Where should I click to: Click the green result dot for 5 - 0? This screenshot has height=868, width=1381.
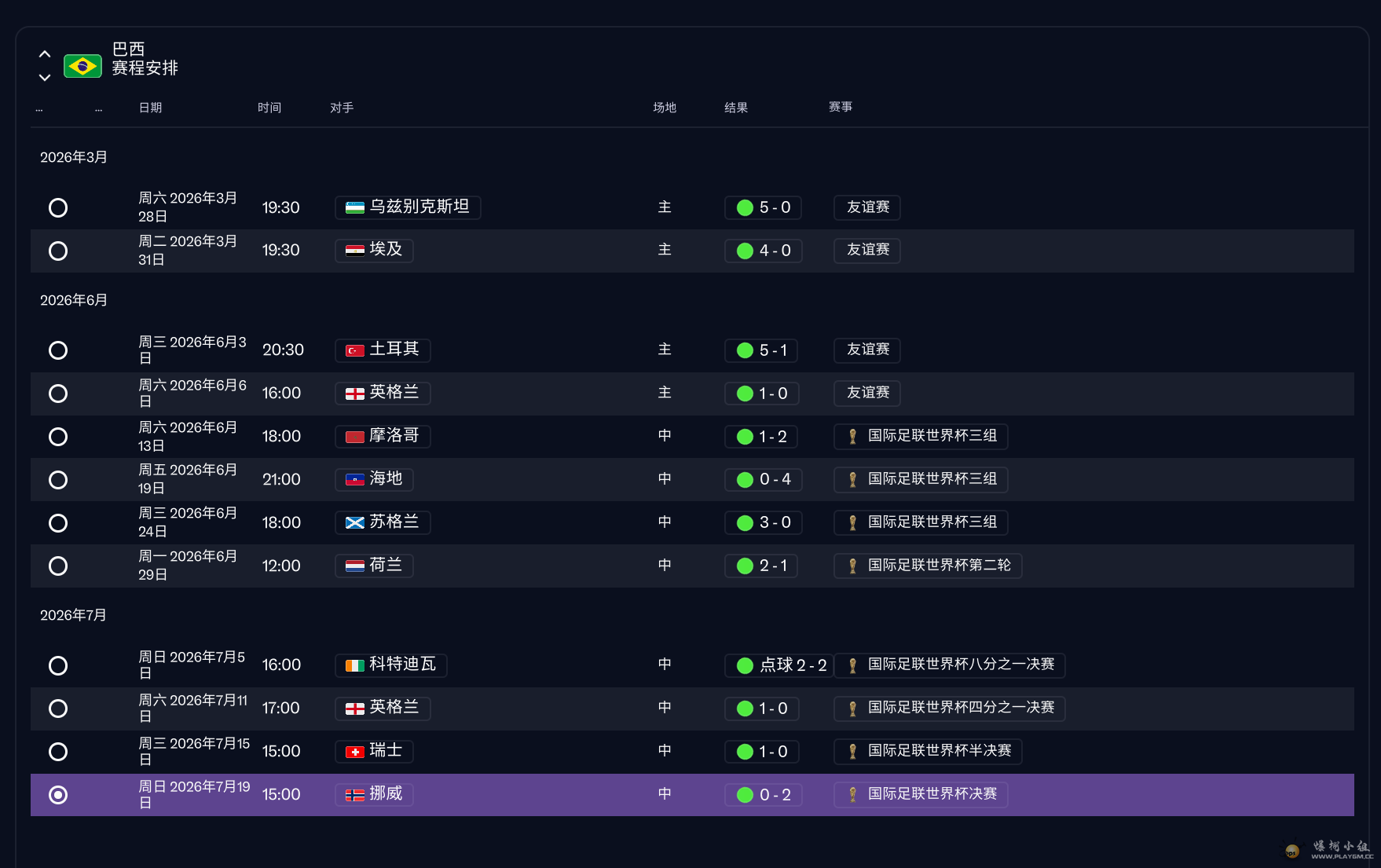click(x=745, y=207)
